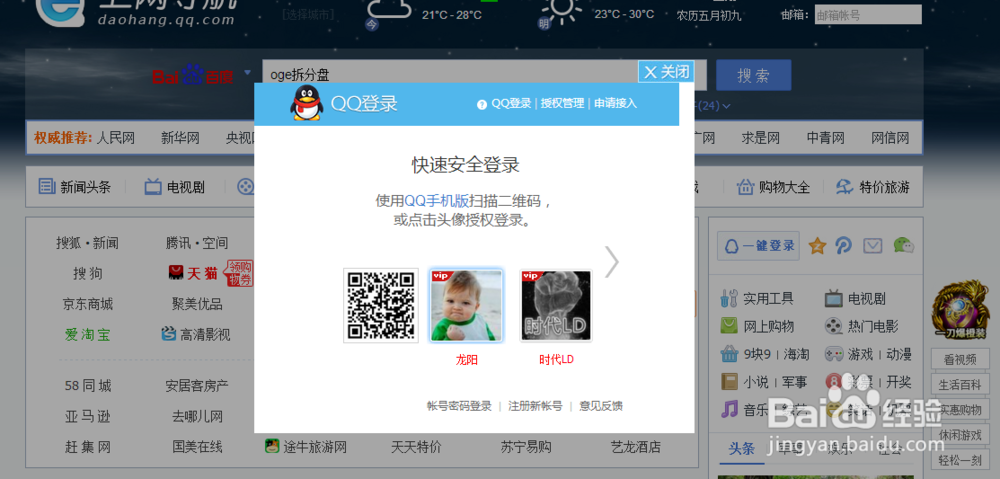Open 苏宁易购 link

[526, 446]
